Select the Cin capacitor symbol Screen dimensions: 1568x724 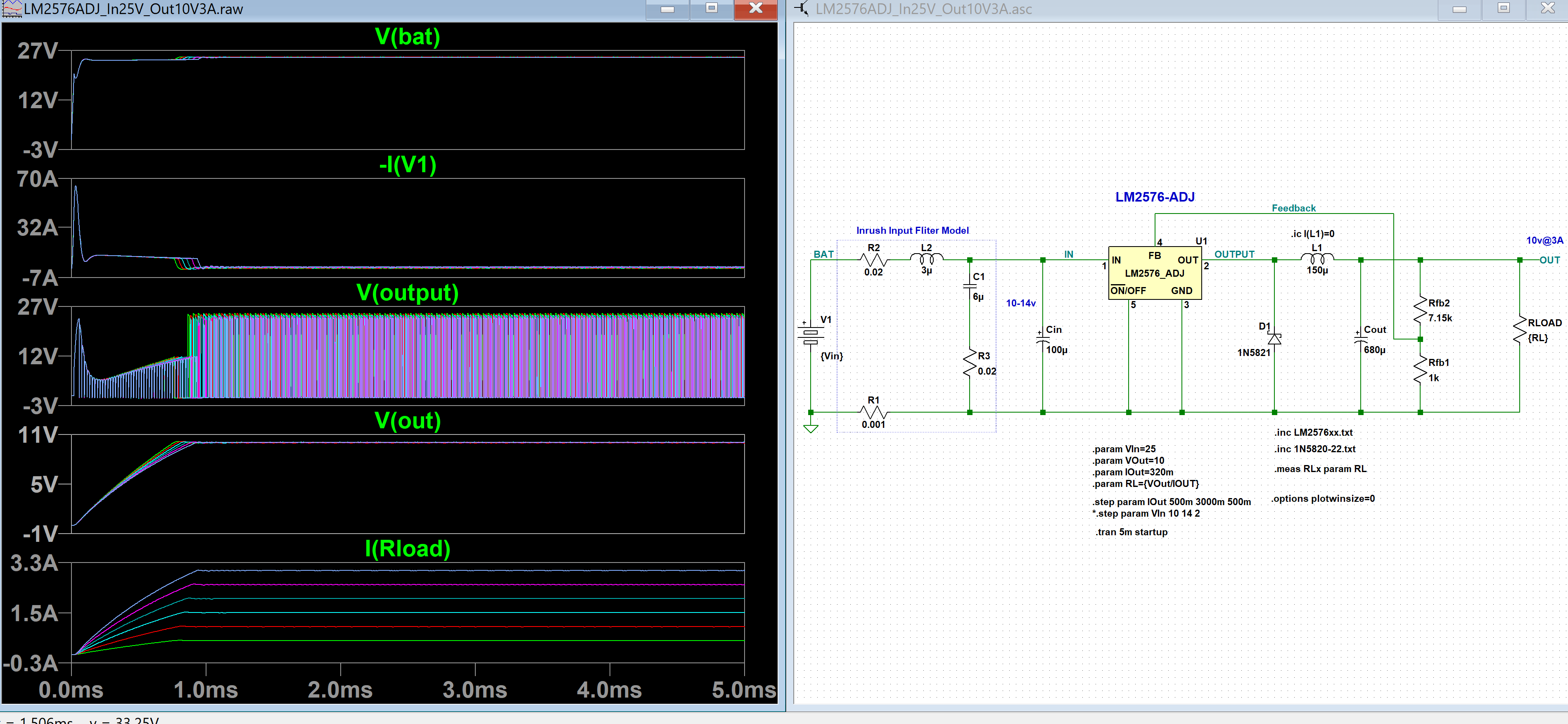point(1043,339)
